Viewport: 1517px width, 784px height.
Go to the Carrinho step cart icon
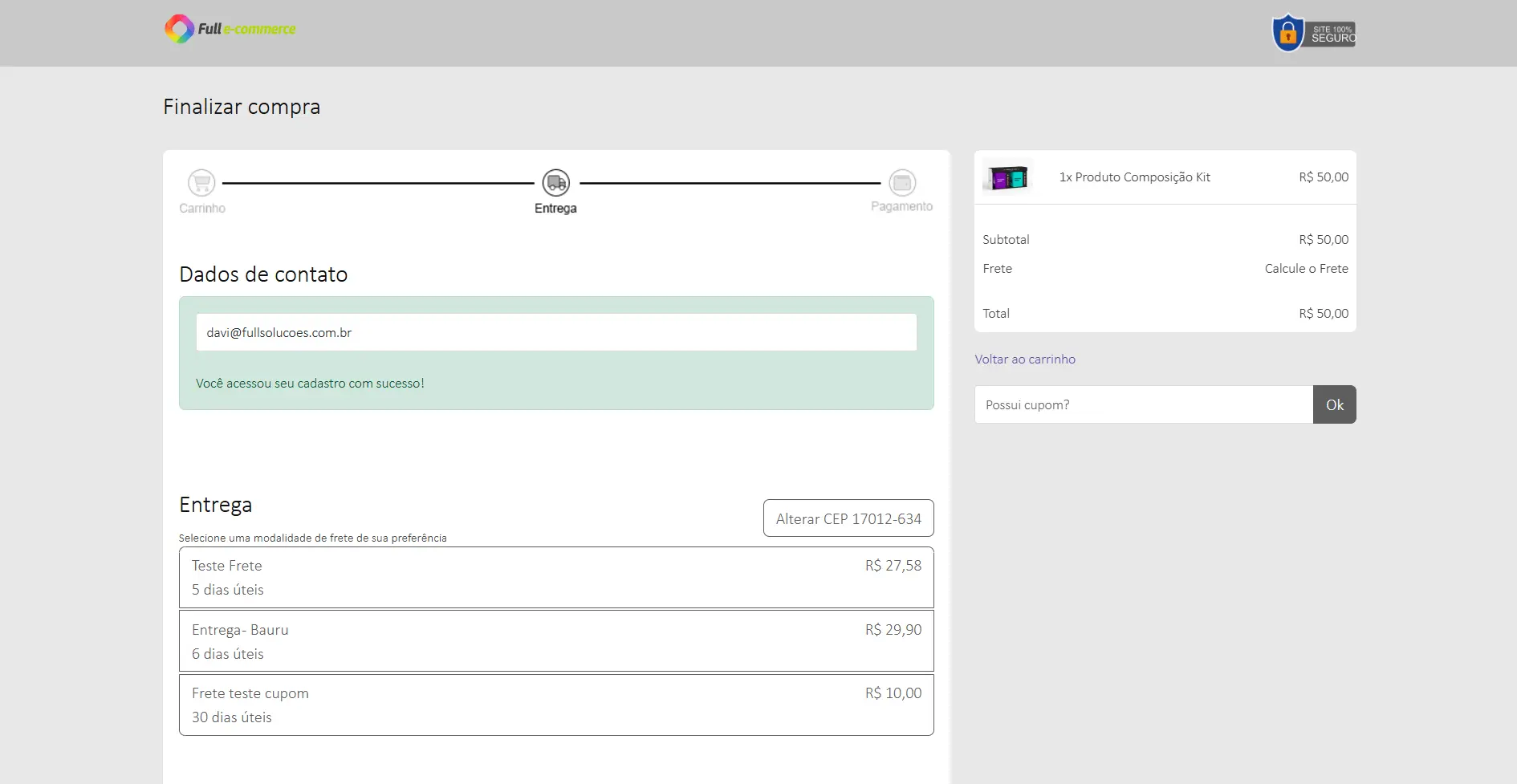coord(201,183)
